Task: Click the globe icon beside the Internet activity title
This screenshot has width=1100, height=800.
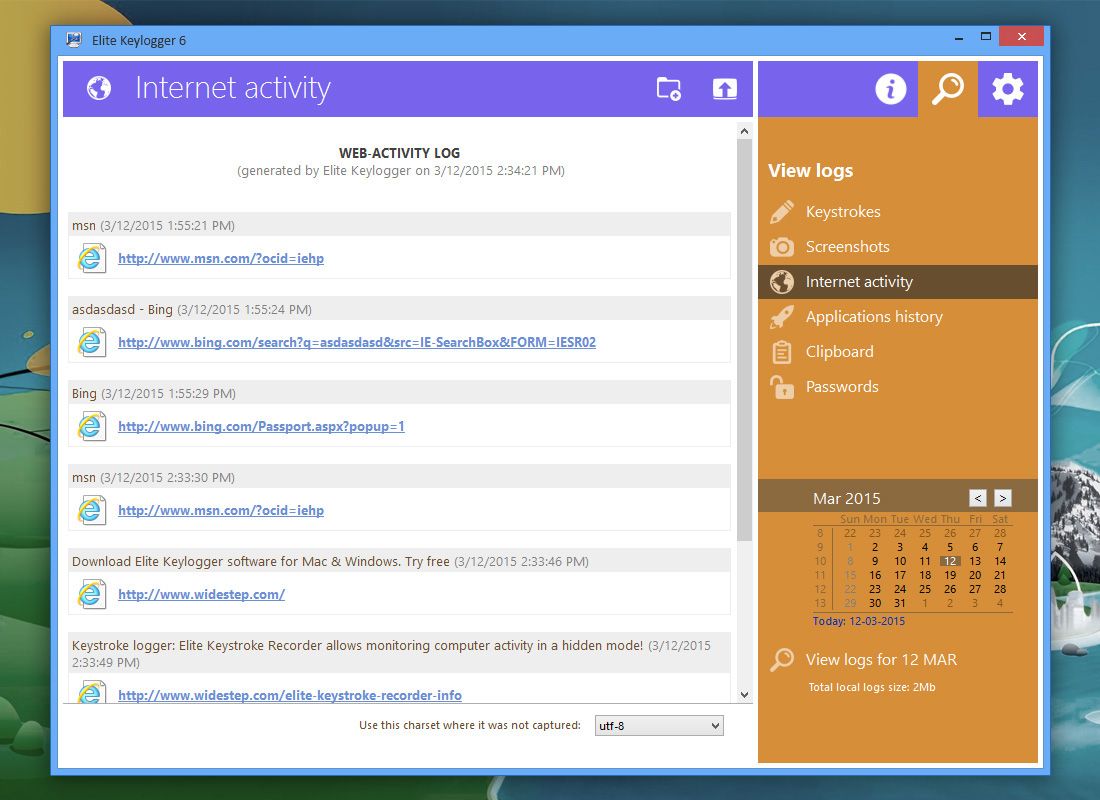Action: tap(99, 88)
